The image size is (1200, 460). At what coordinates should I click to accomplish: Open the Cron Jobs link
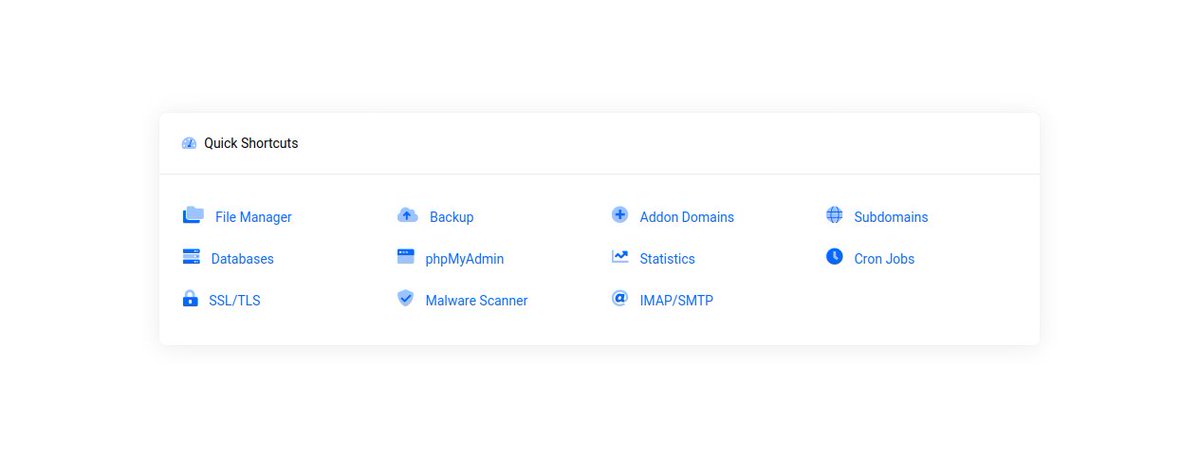(x=884, y=259)
